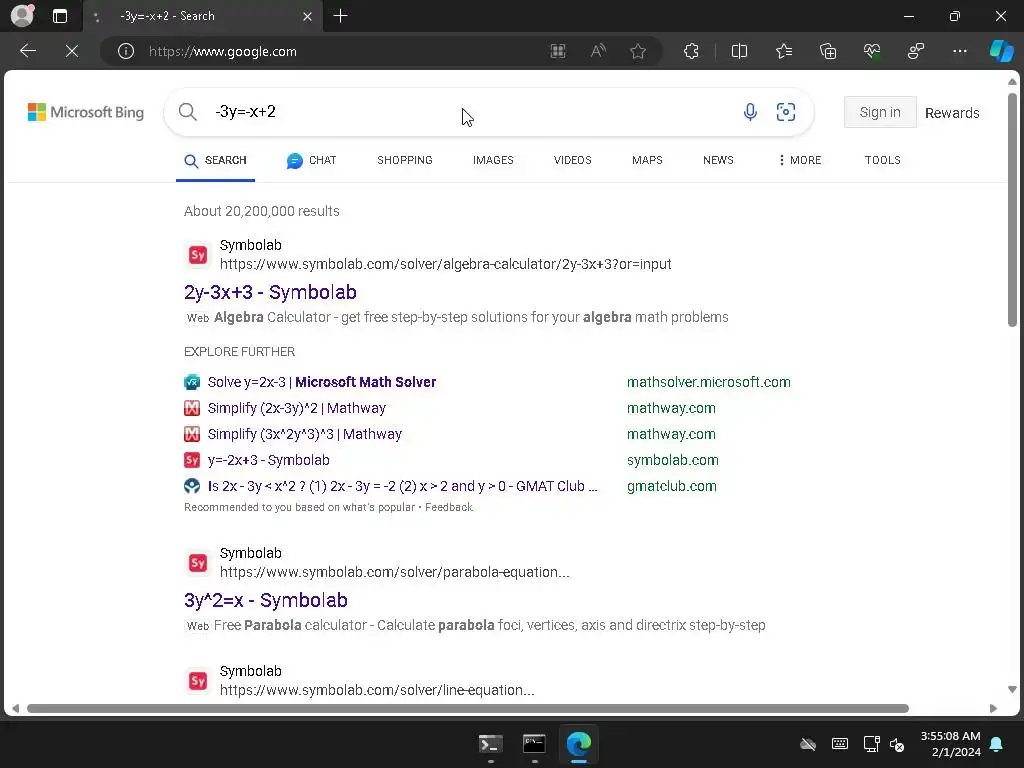Open visual search camera icon
Screen dimensions: 1024x768
pyautogui.click(x=786, y=112)
